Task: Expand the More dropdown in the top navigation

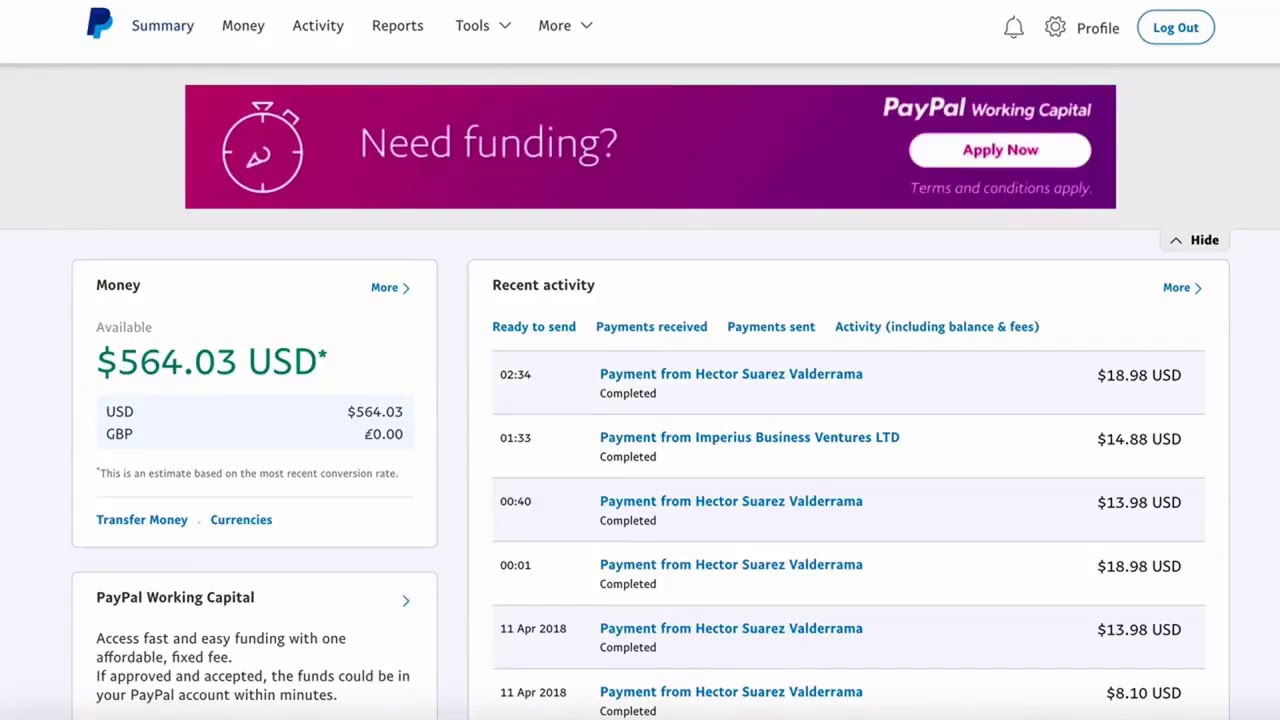Action: [x=565, y=26]
